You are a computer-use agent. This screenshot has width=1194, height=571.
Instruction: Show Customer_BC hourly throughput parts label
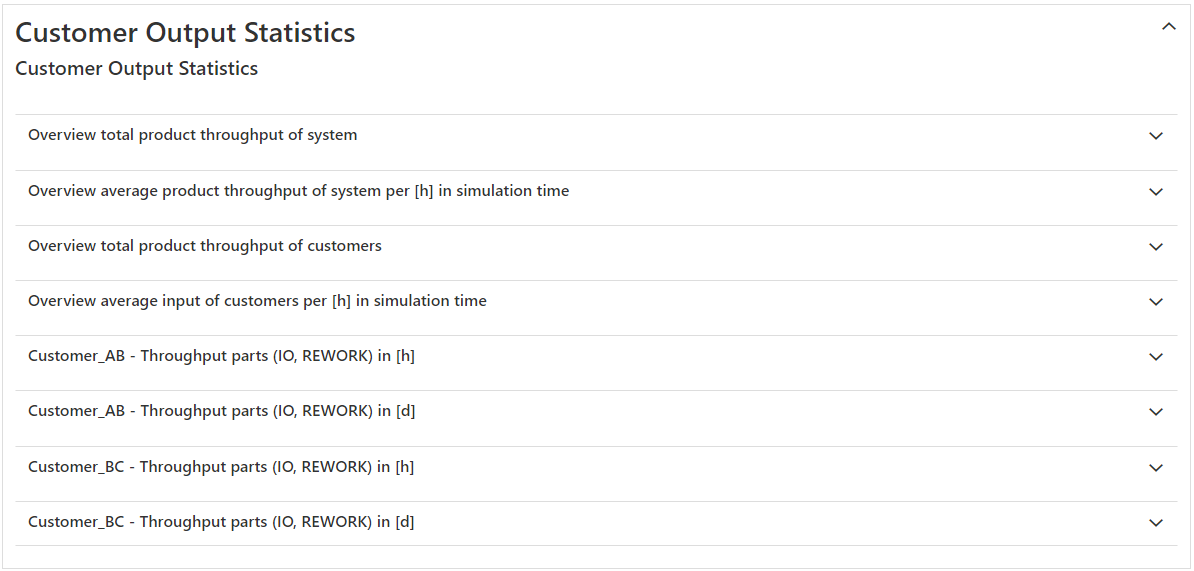coord(221,467)
